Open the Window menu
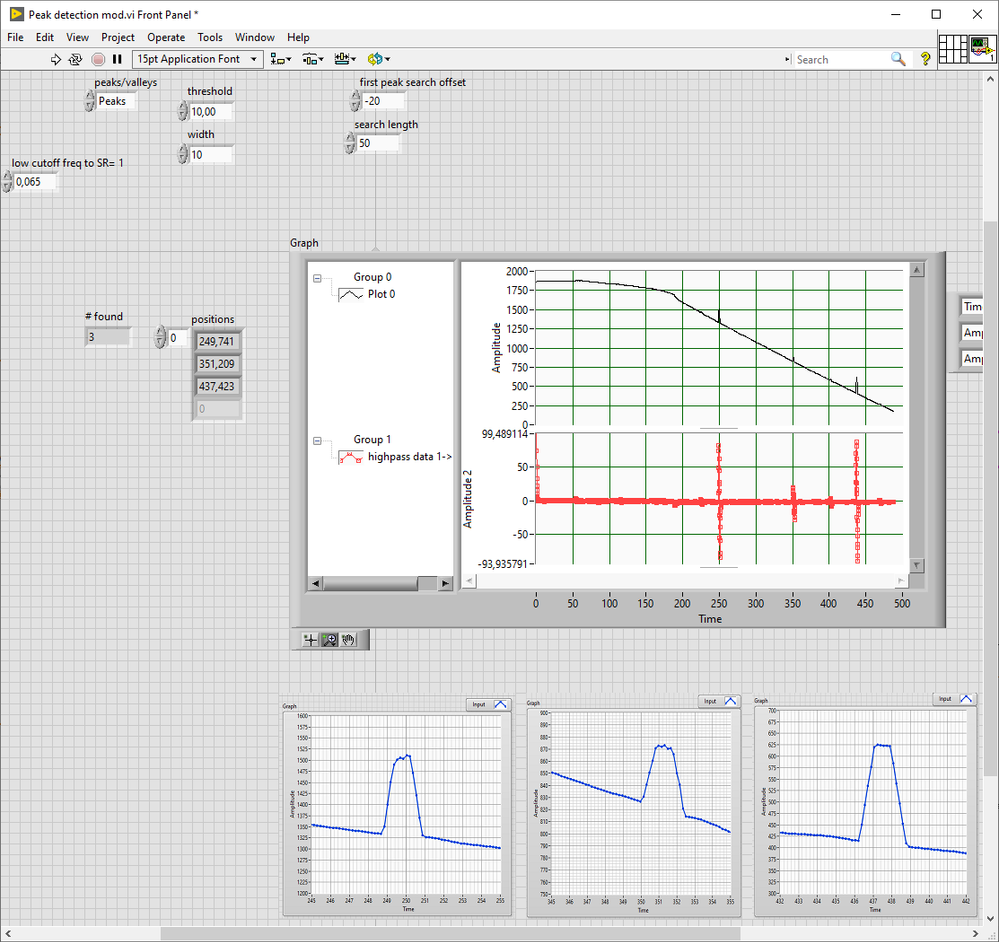999x942 pixels. 255,38
